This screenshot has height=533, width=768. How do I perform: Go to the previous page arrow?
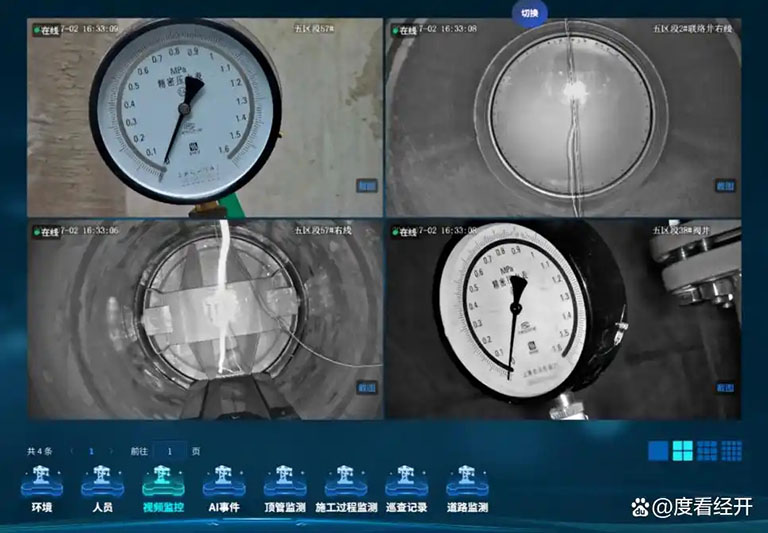[72, 451]
